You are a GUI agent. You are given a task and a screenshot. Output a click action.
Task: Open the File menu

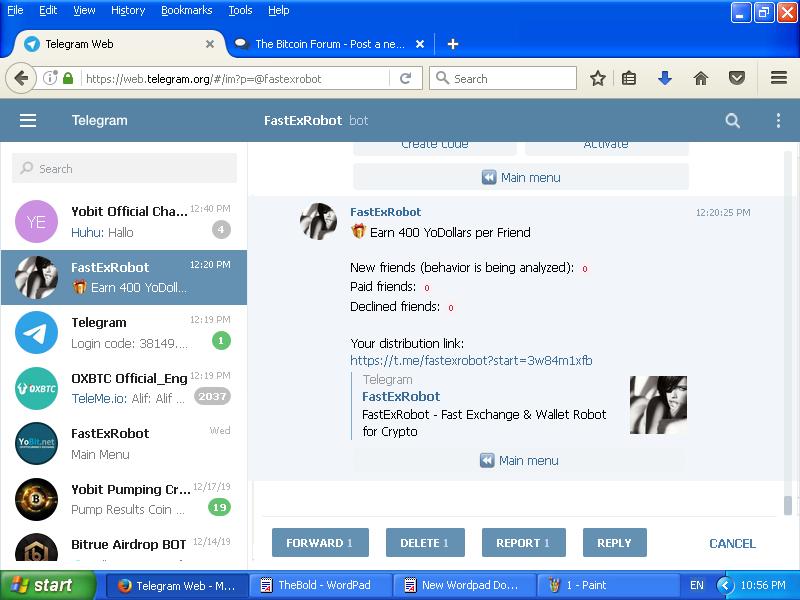click(15, 10)
